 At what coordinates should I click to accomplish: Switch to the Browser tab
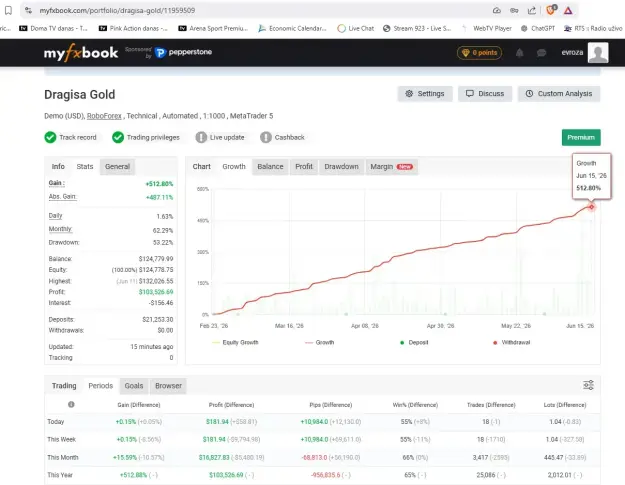[168, 386]
